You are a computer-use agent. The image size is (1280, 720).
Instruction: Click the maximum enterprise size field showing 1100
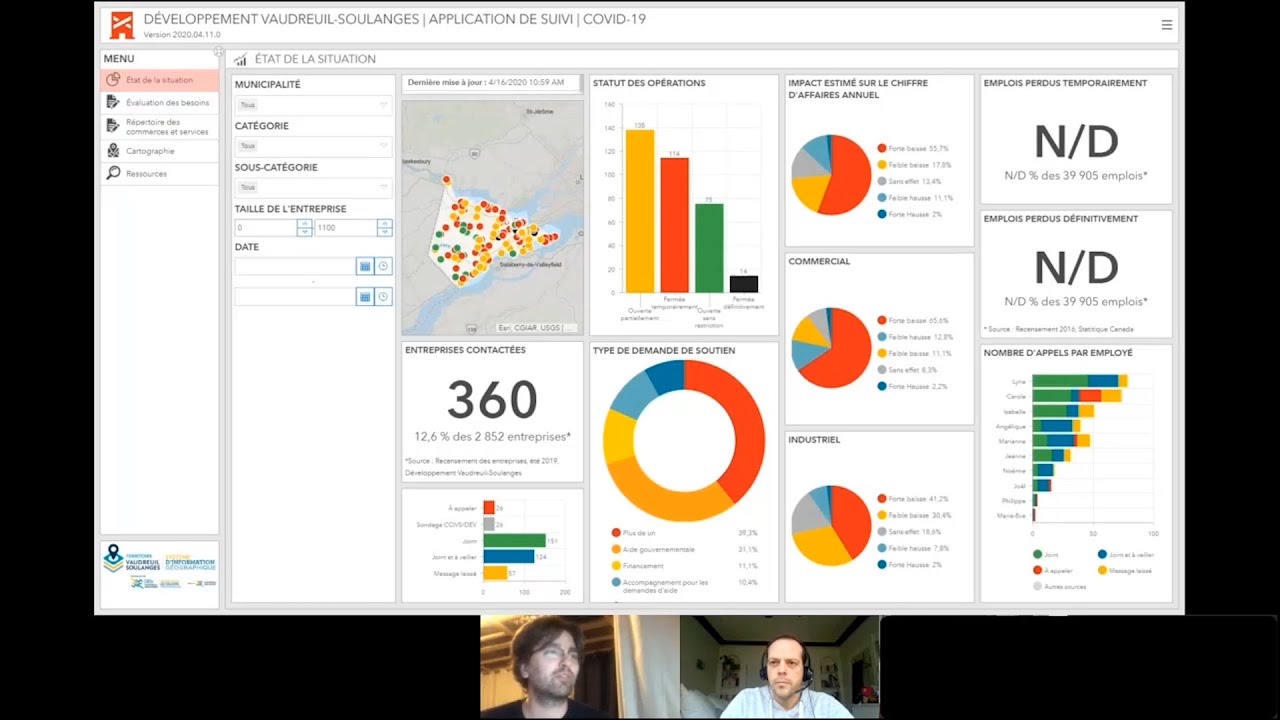click(346, 228)
